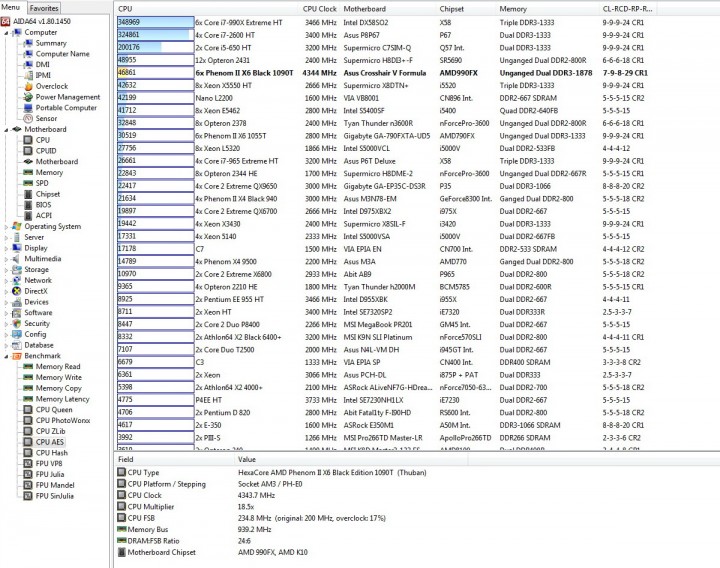Switch to the Menu tab
Image resolution: width=720 pixels, height=568 pixels.
click(11, 7)
